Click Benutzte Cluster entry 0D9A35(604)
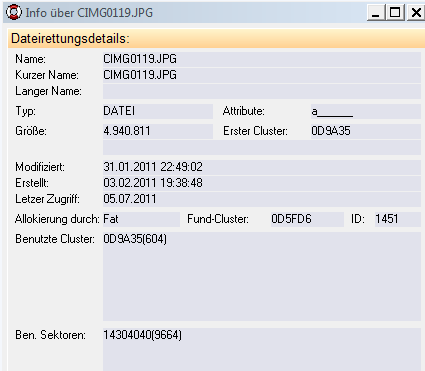 tap(135, 239)
